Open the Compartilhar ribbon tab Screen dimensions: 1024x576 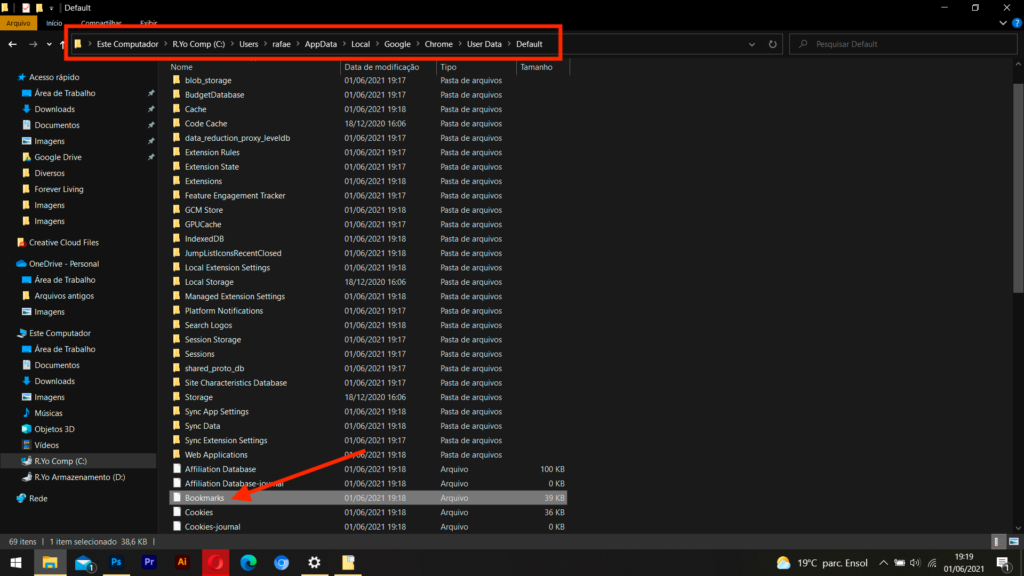(x=101, y=23)
